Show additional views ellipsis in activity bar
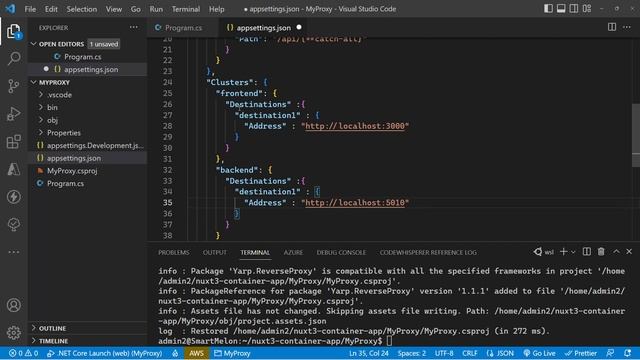Screen dimensions: 640x360 click(x=13, y=252)
